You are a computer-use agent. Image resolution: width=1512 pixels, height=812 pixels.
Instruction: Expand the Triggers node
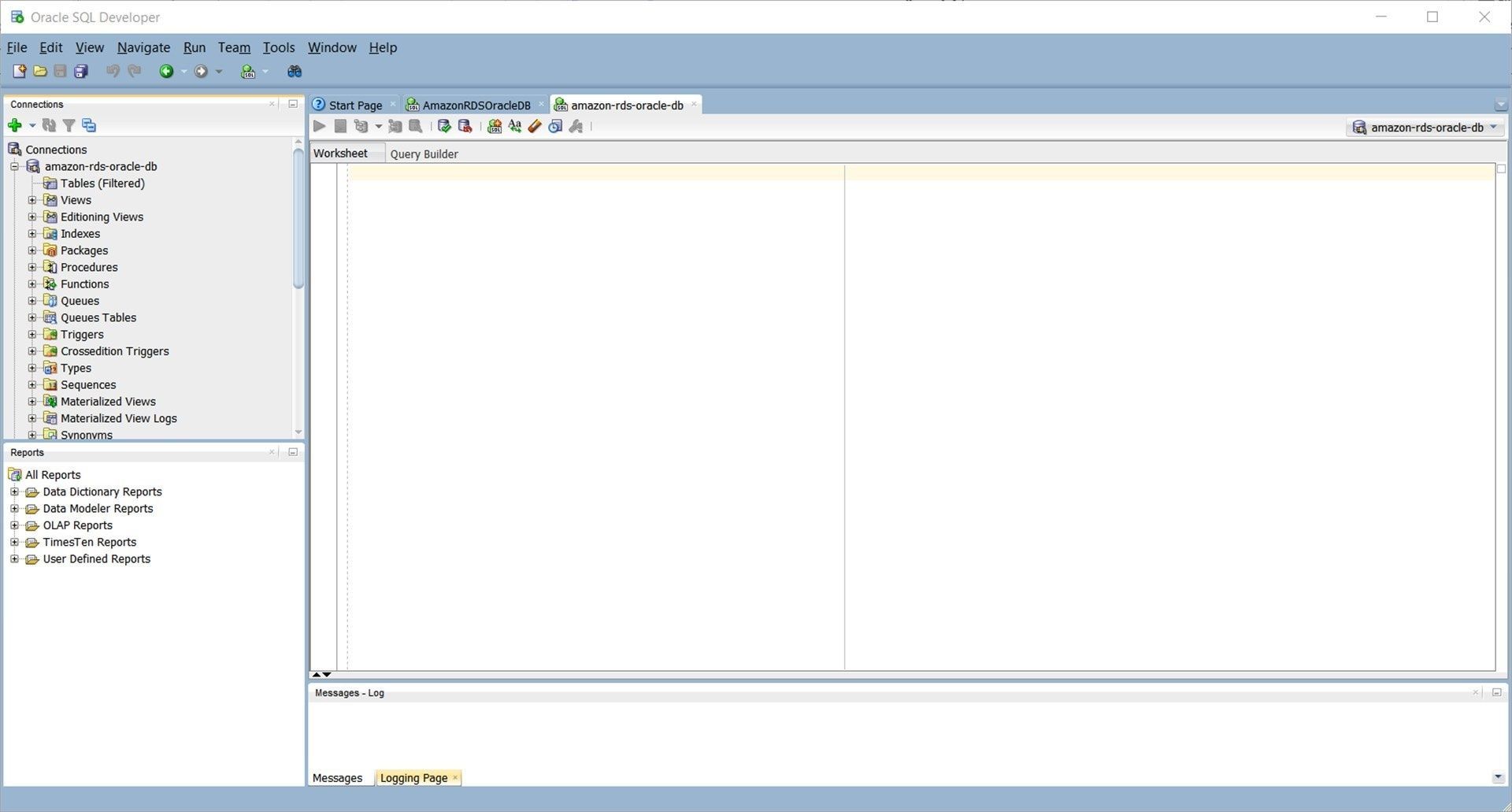tap(32, 335)
